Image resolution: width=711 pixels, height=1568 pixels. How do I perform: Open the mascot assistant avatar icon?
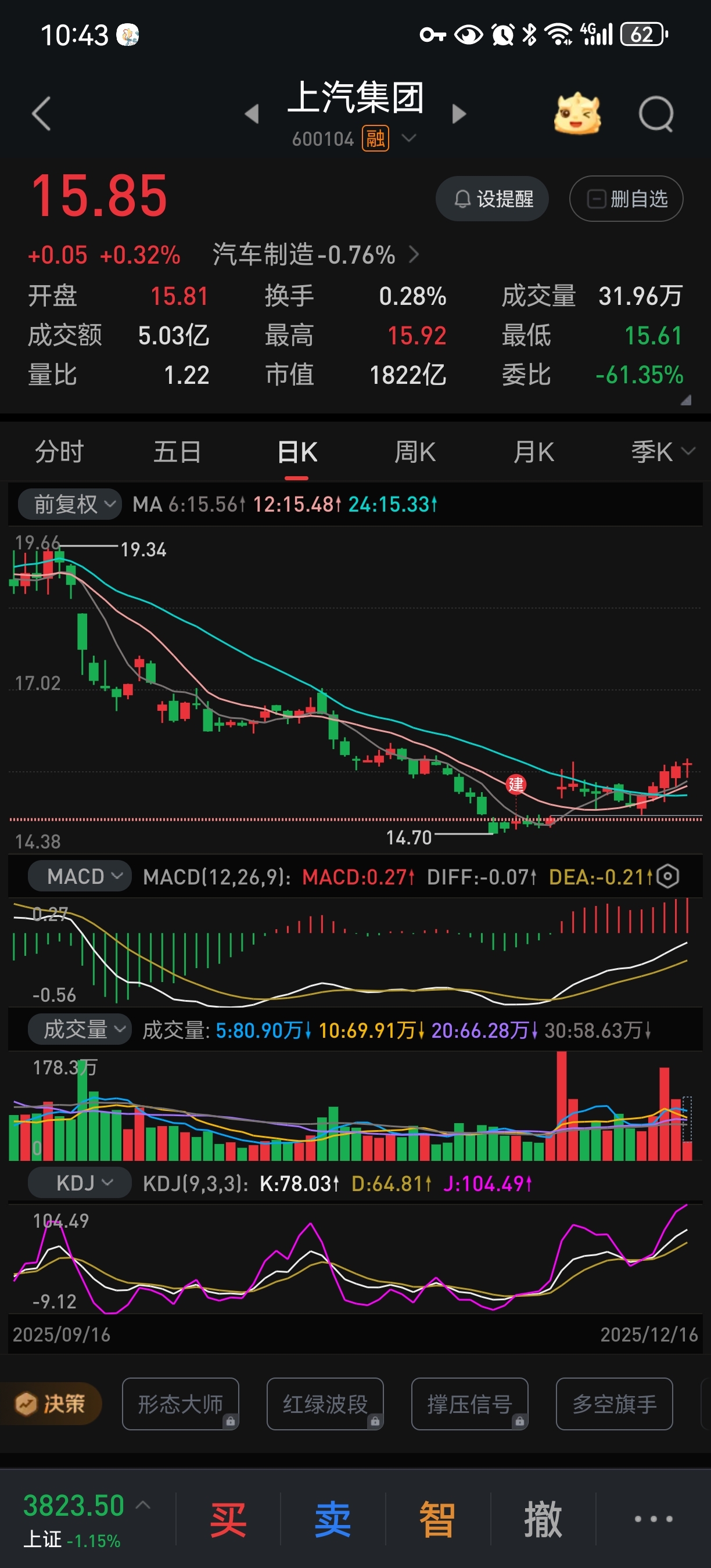click(x=577, y=114)
